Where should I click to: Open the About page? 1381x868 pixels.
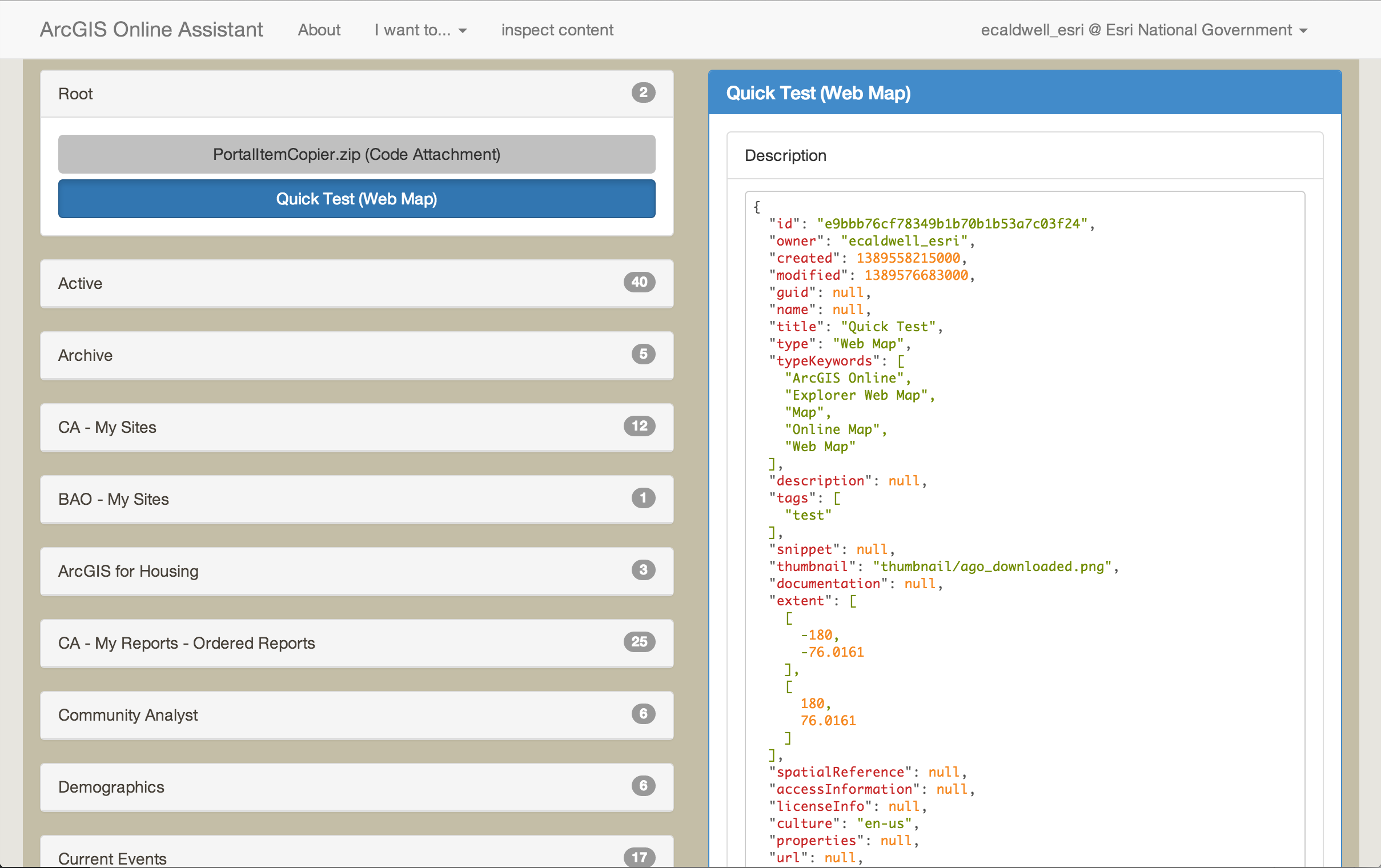(x=319, y=30)
